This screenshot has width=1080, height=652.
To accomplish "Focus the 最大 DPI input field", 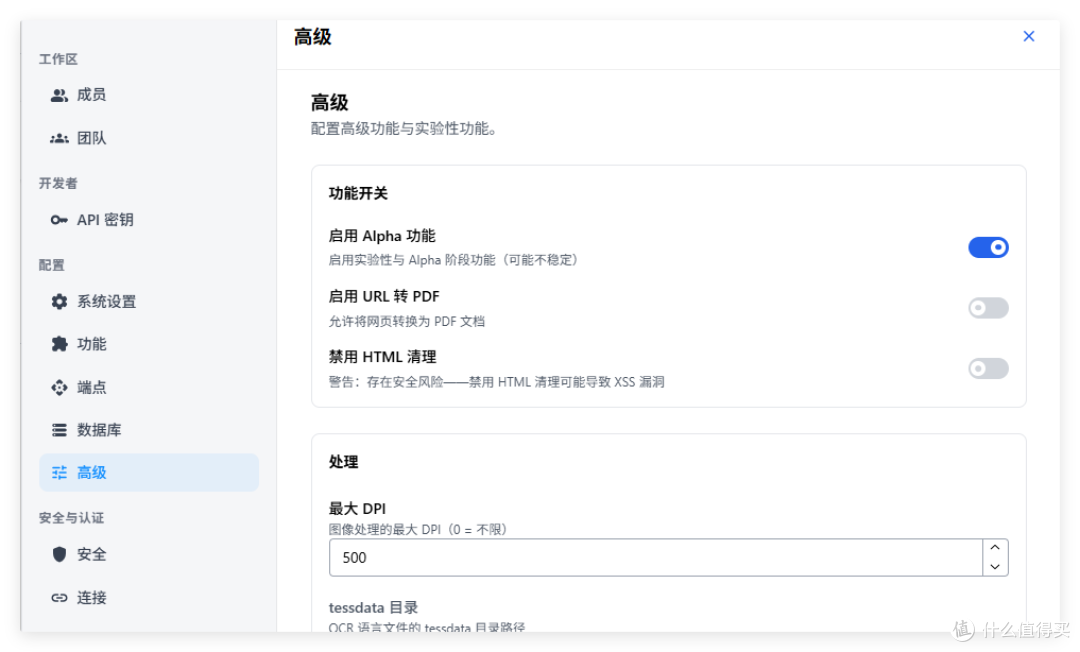I will (656, 558).
